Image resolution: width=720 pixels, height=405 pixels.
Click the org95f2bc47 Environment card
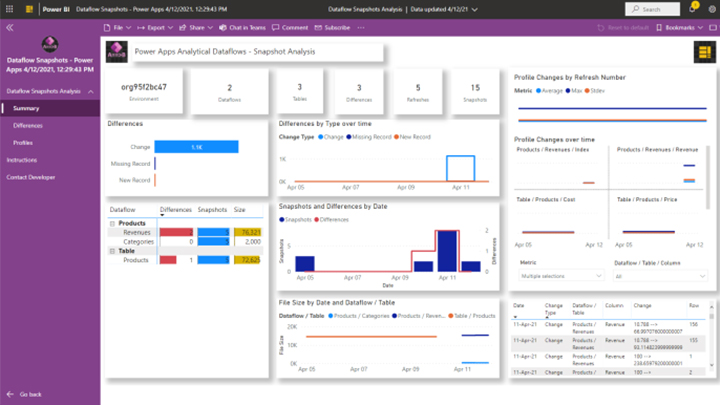coord(144,91)
